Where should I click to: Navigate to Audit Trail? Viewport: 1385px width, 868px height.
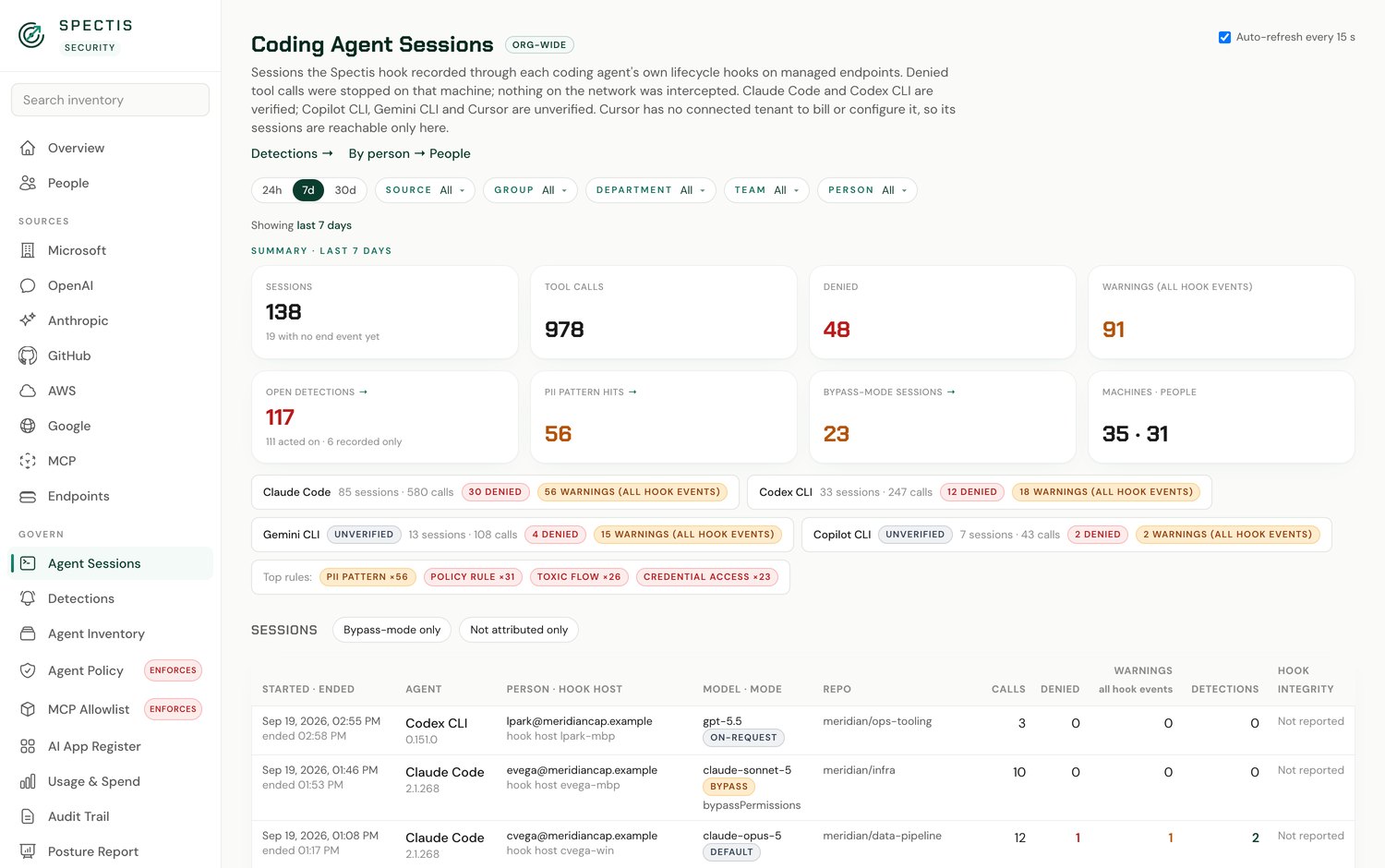coord(111,816)
